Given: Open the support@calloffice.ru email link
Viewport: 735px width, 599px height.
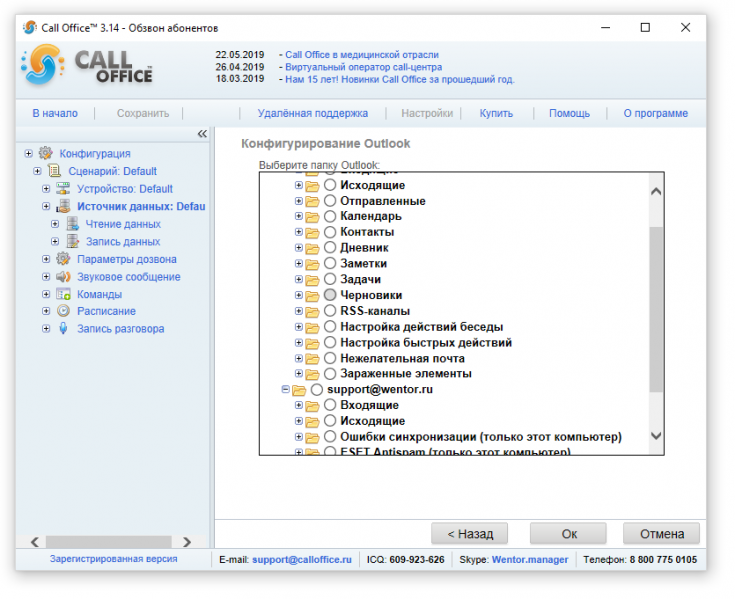Looking at the screenshot, I should click(x=302, y=560).
